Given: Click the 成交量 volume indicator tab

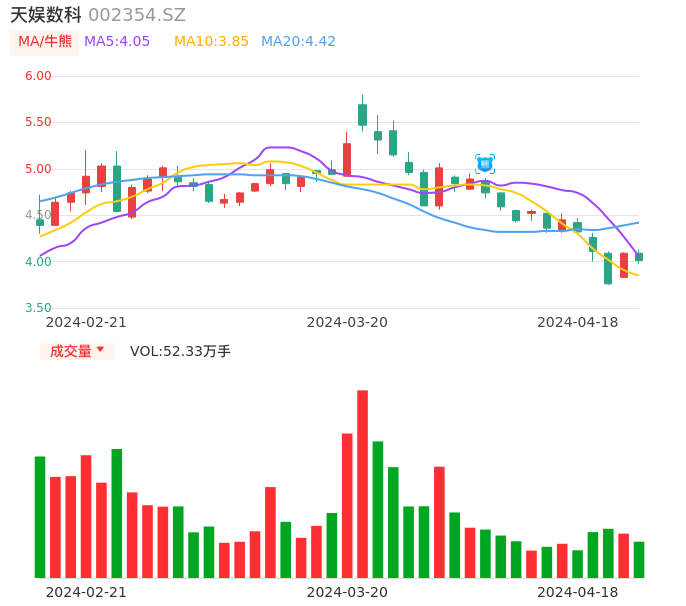Looking at the screenshot, I should tap(70, 351).
